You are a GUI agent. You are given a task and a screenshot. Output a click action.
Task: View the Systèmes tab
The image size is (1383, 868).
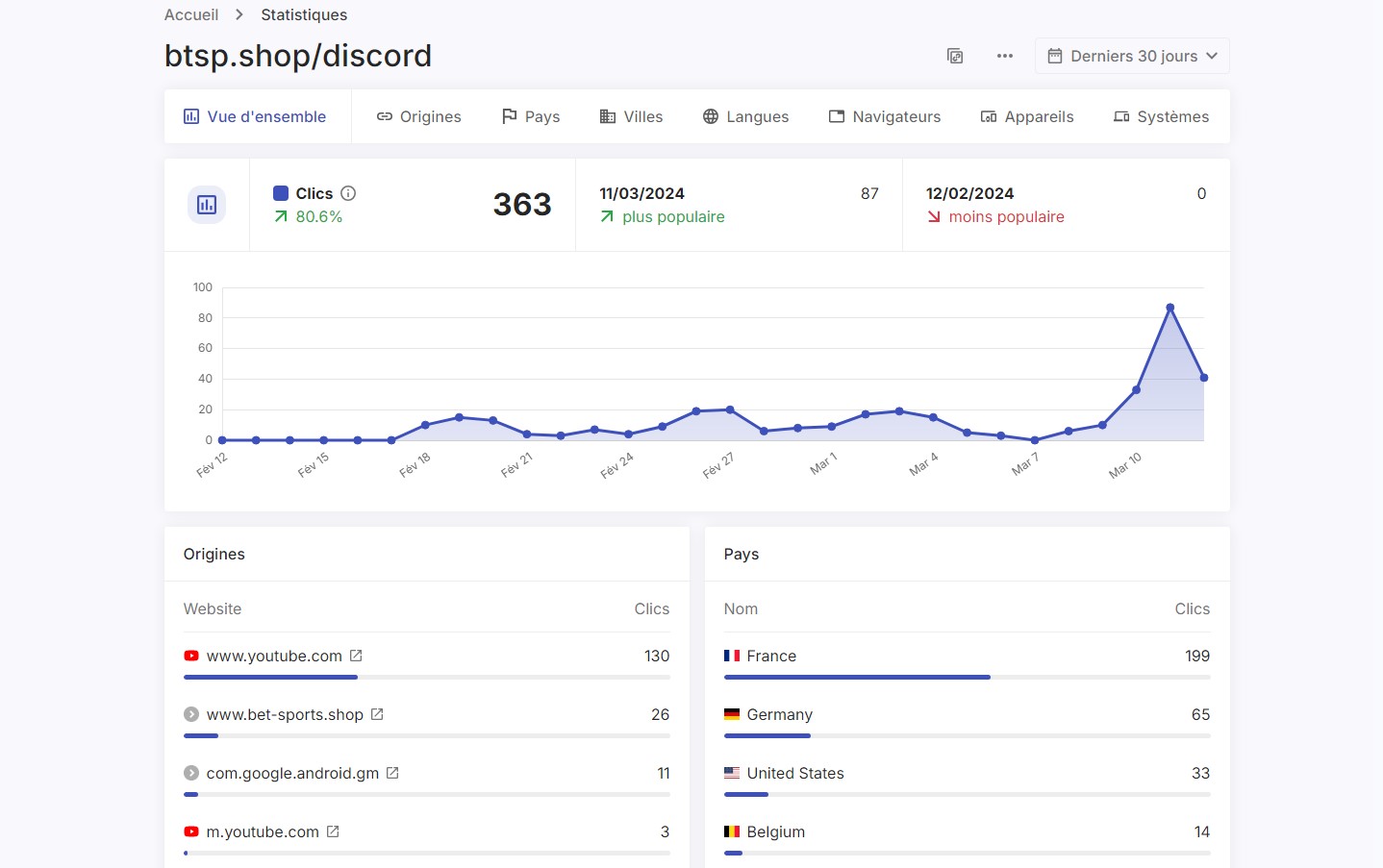[x=1161, y=116]
